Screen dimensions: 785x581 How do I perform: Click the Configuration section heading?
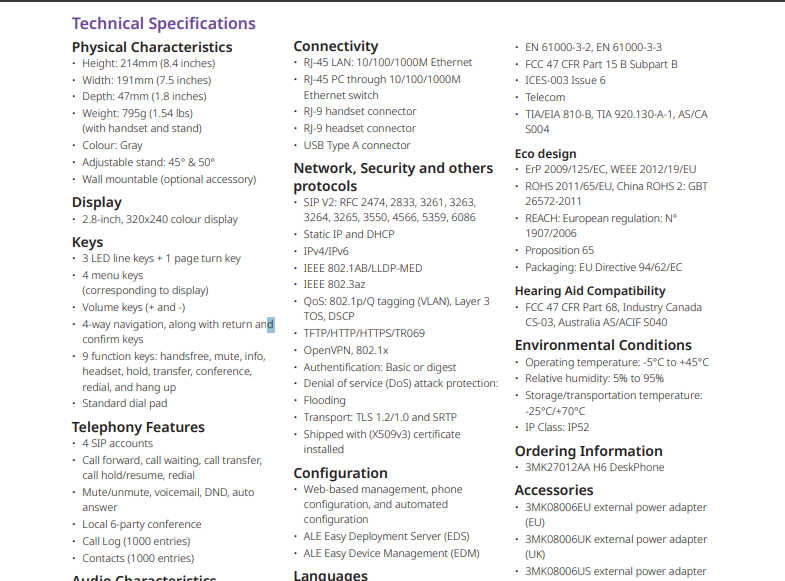pyautogui.click(x=340, y=473)
